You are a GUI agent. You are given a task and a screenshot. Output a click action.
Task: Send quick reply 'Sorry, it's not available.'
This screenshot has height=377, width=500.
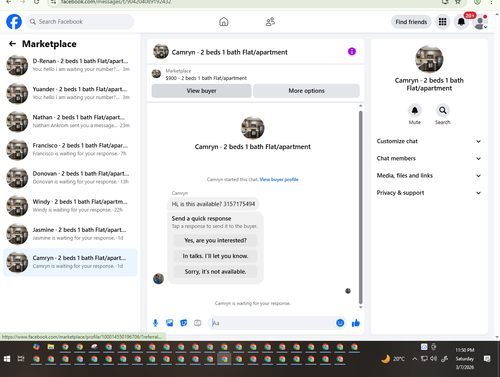[215, 272]
